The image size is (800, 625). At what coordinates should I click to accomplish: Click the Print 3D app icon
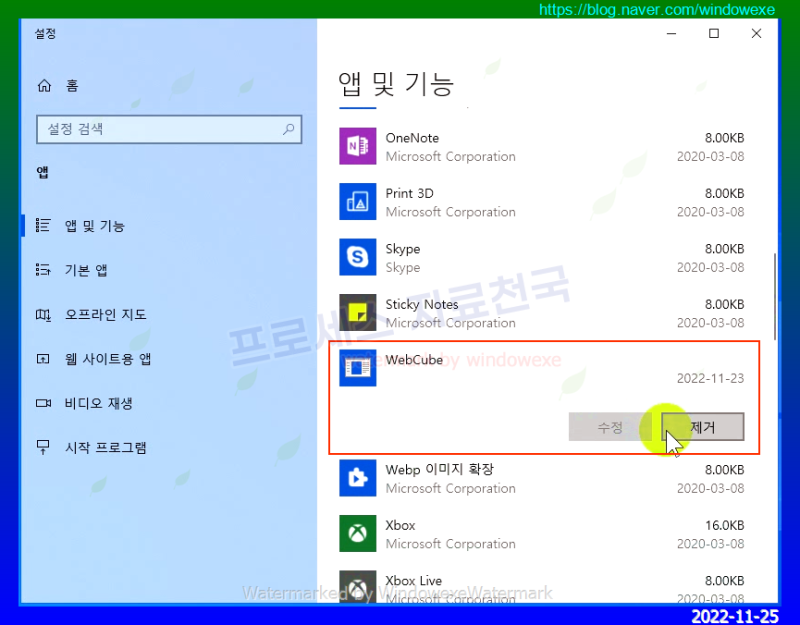coord(358,202)
